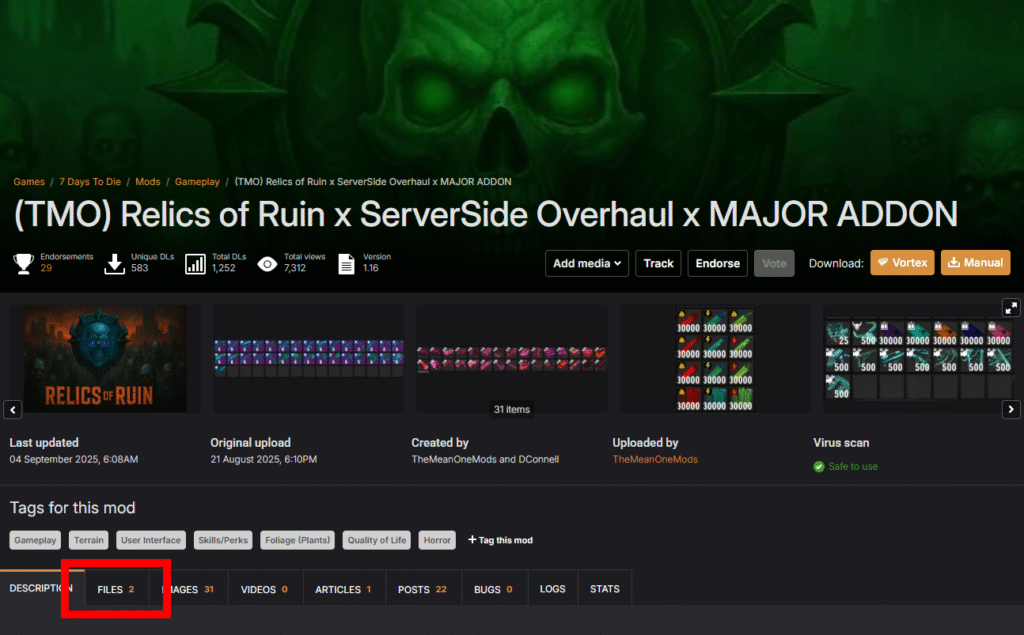Go to next gallery image
Image resolution: width=1024 pixels, height=635 pixels.
click(1011, 410)
